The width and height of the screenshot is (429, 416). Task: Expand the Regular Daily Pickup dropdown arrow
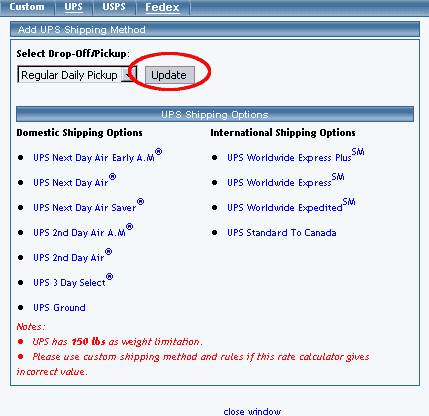(x=129, y=75)
